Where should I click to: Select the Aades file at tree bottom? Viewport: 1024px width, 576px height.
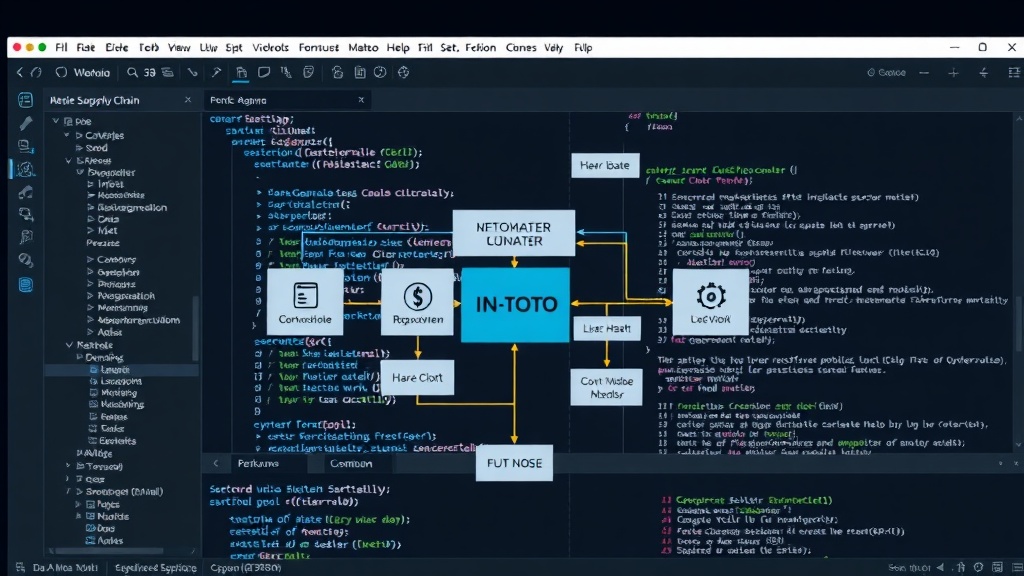coord(104,541)
